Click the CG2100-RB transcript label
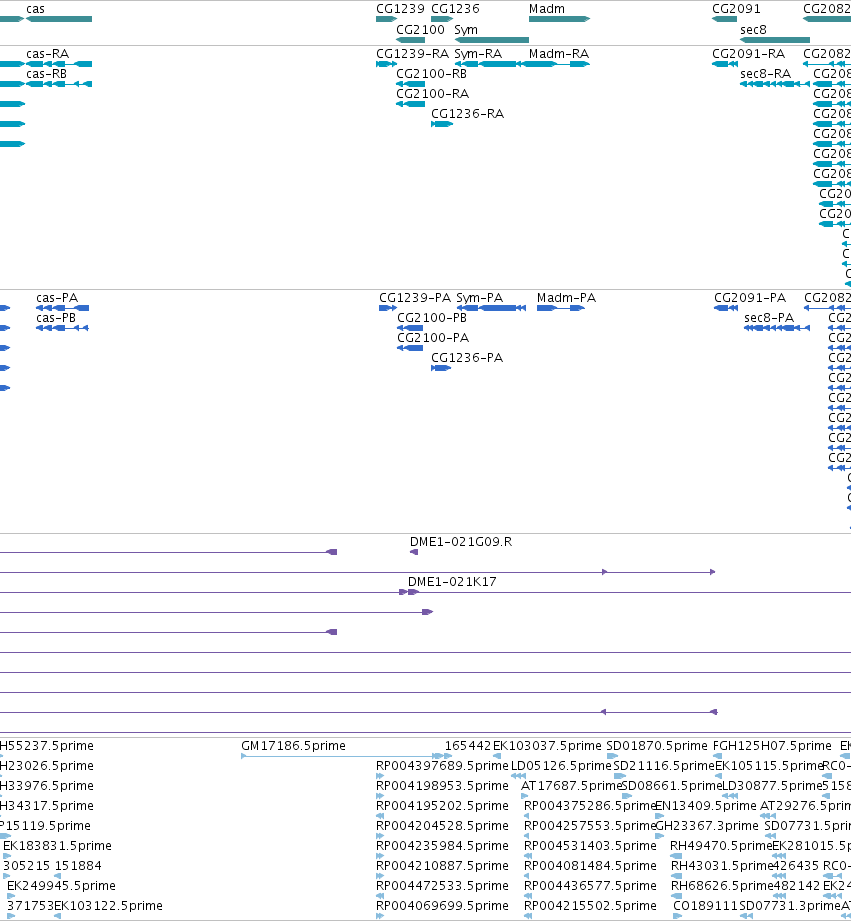This screenshot has height=921, width=851. pyautogui.click(x=432, y=74)
